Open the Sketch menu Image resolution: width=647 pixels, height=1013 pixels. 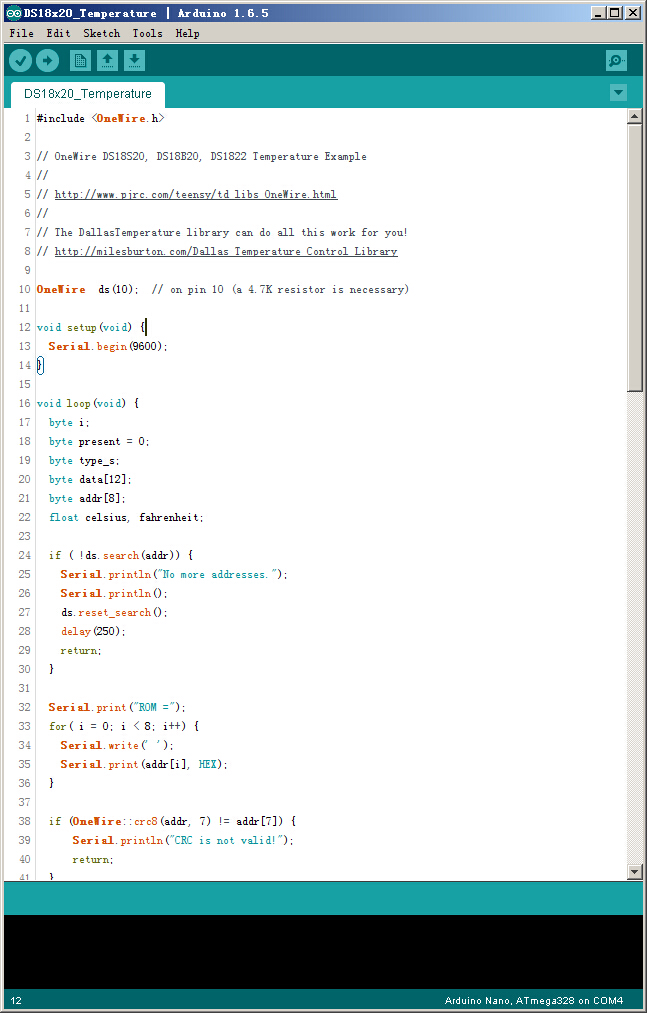pos(101,33)
